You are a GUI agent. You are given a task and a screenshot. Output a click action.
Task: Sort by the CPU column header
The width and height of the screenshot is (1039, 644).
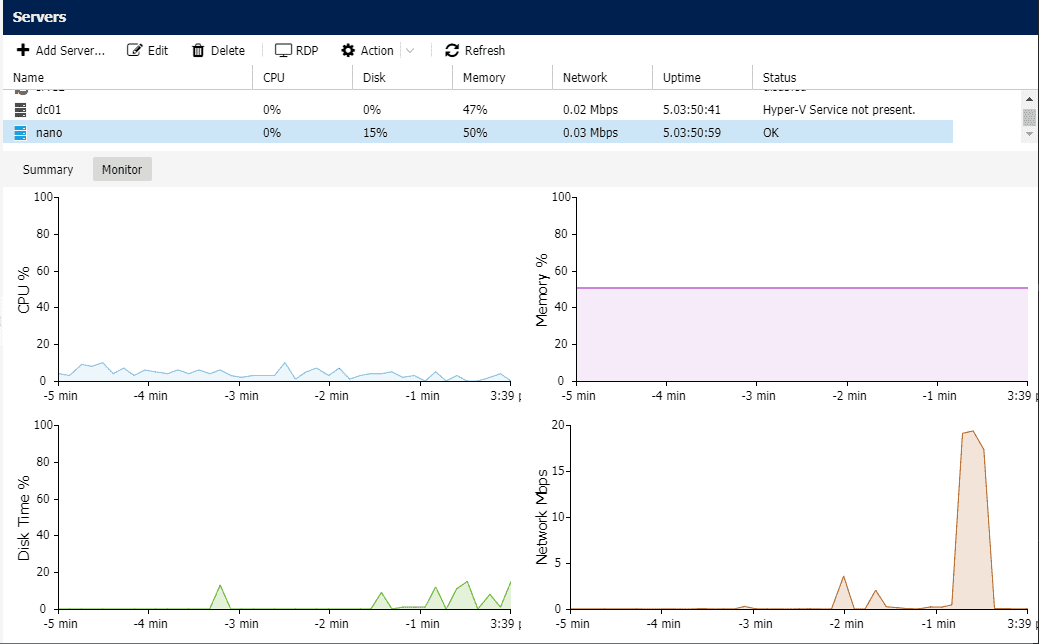coord(274,77)
